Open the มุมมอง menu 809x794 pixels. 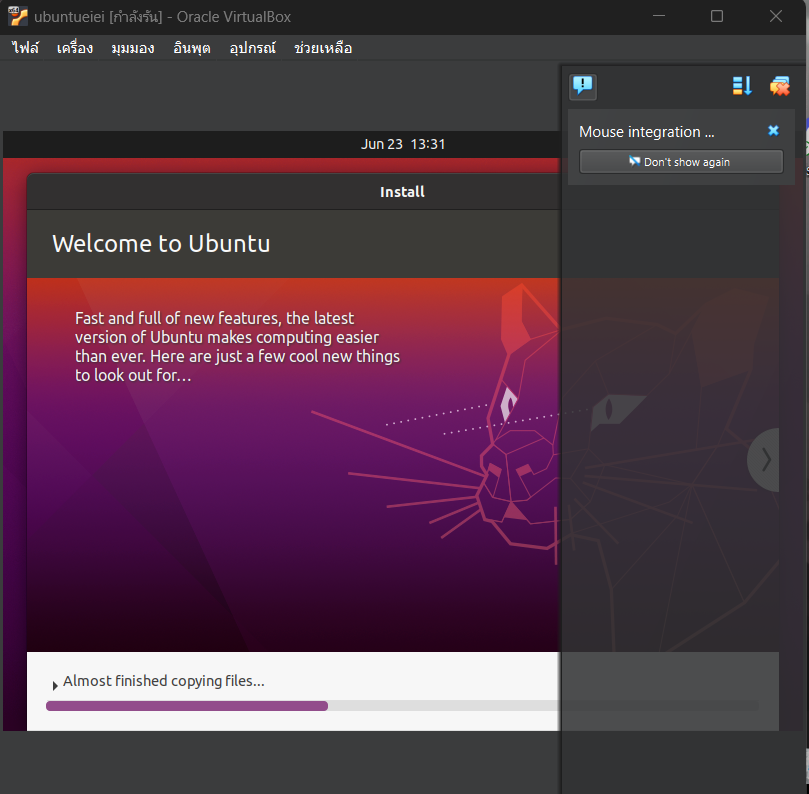(x=132, y=48)
